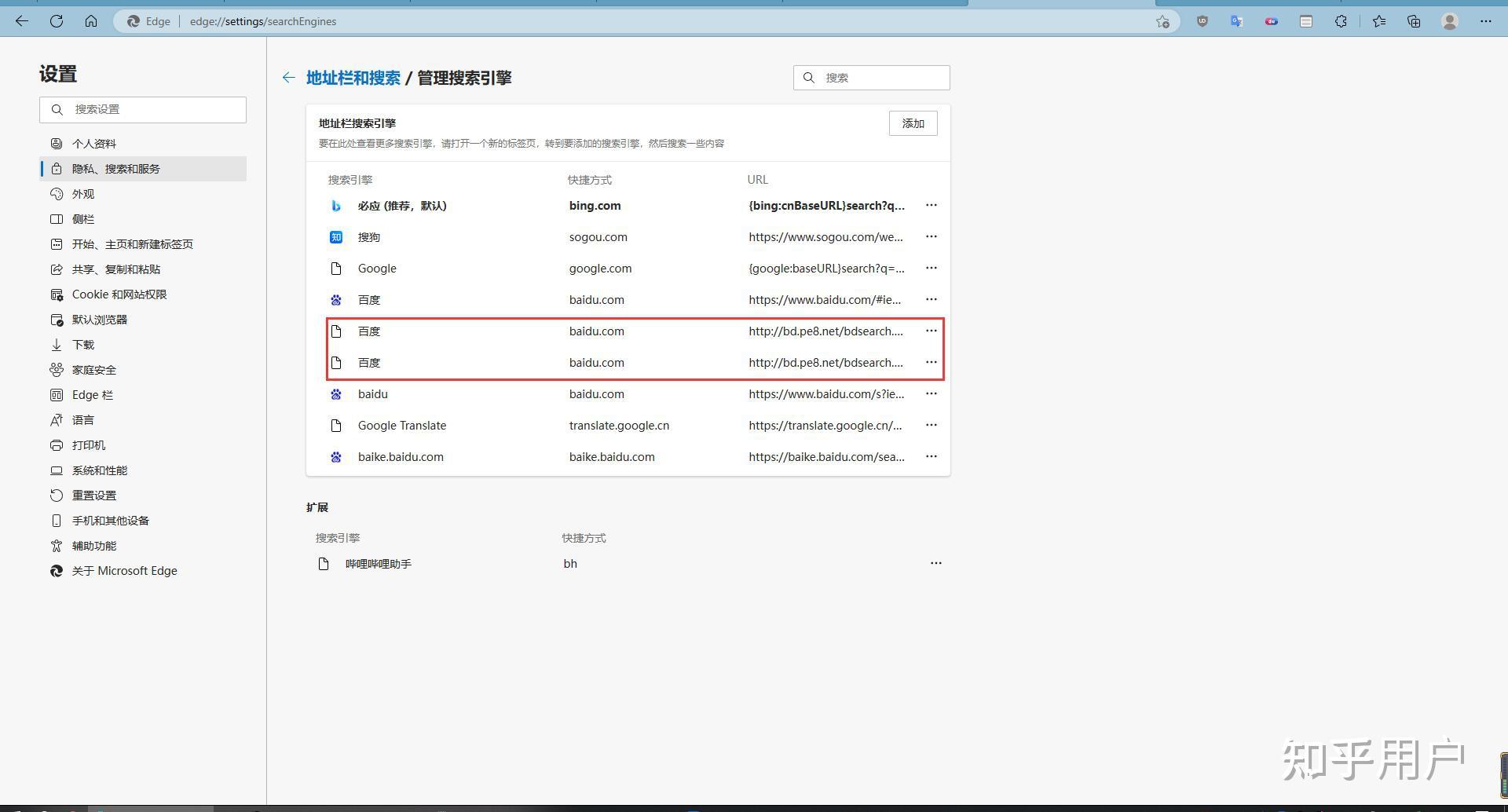
Task: Open 重置设置 section
Action: click(143, 496)
